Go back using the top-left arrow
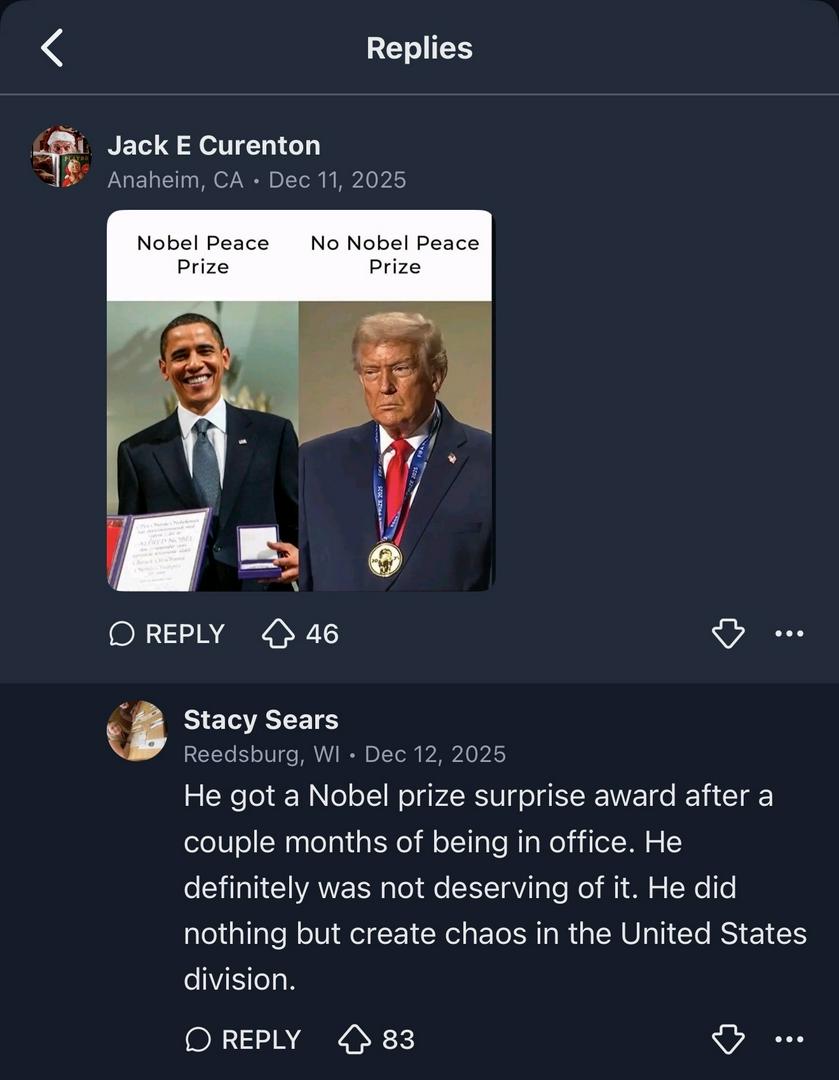This screenshot has height=1080, width=839. (x=52, y=48)
